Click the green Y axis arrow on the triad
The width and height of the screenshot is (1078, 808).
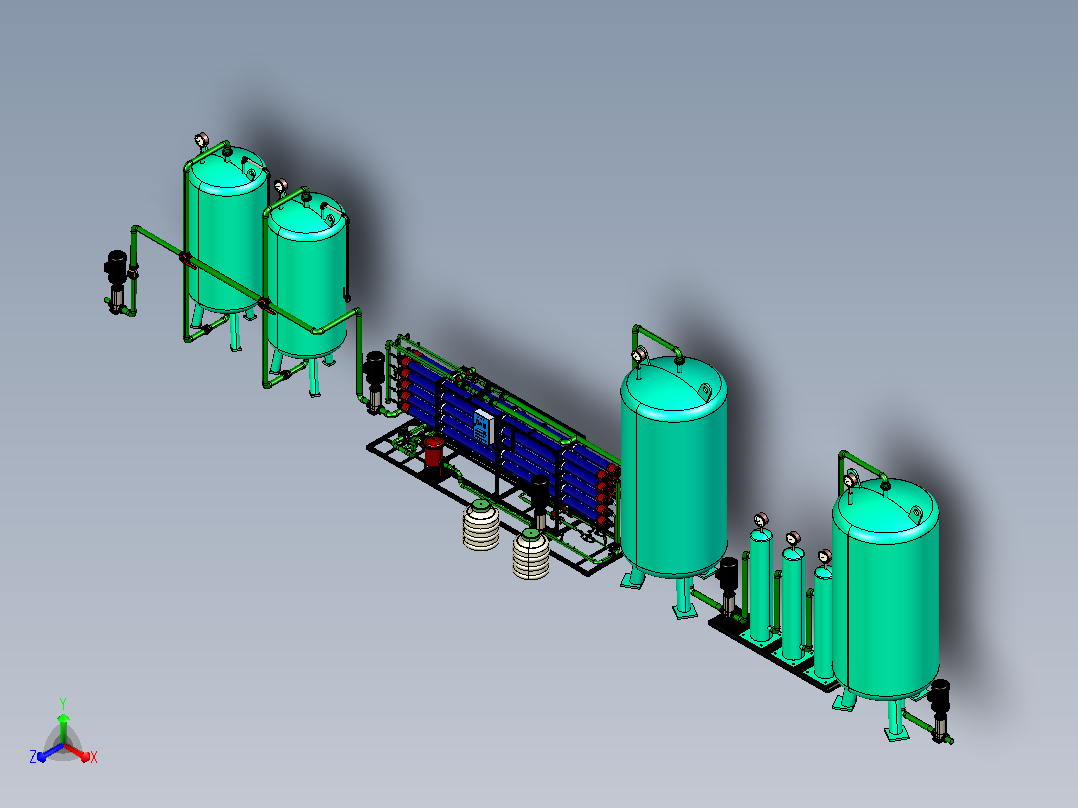[x=63, y=726]
